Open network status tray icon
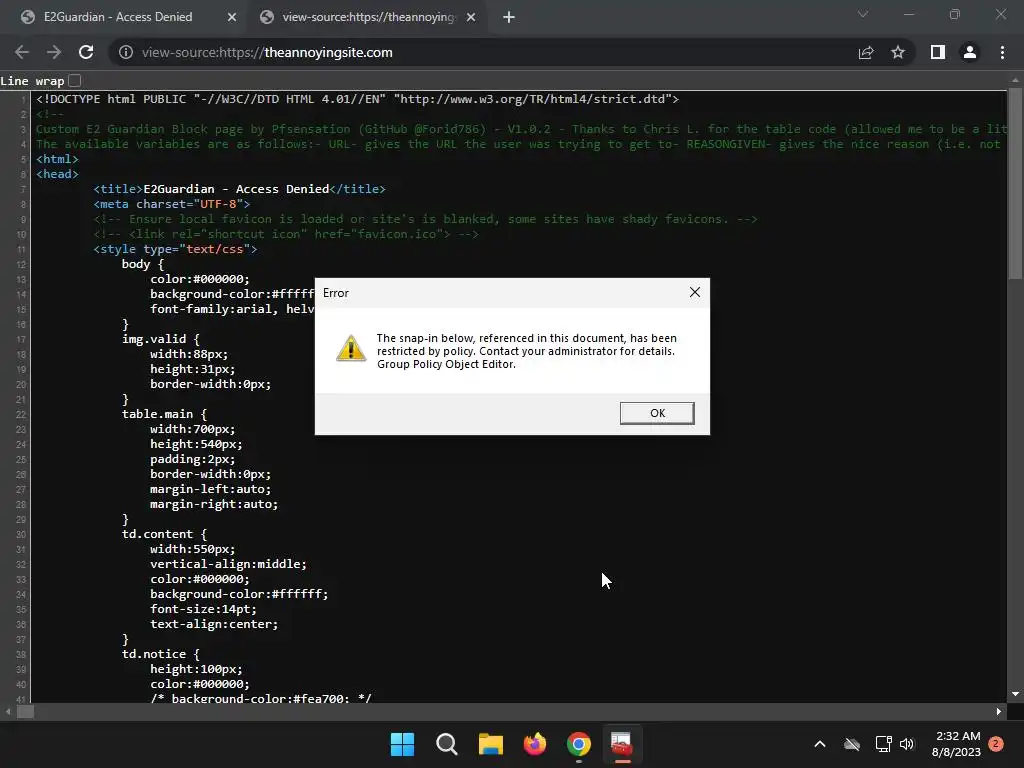Screen dimensions: 1024x768 point(883,744)
